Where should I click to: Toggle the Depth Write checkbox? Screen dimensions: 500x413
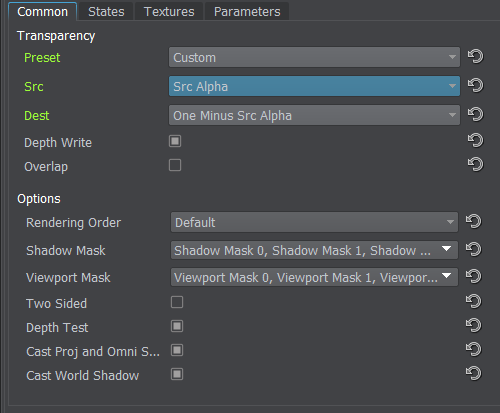tap(175, 141)
